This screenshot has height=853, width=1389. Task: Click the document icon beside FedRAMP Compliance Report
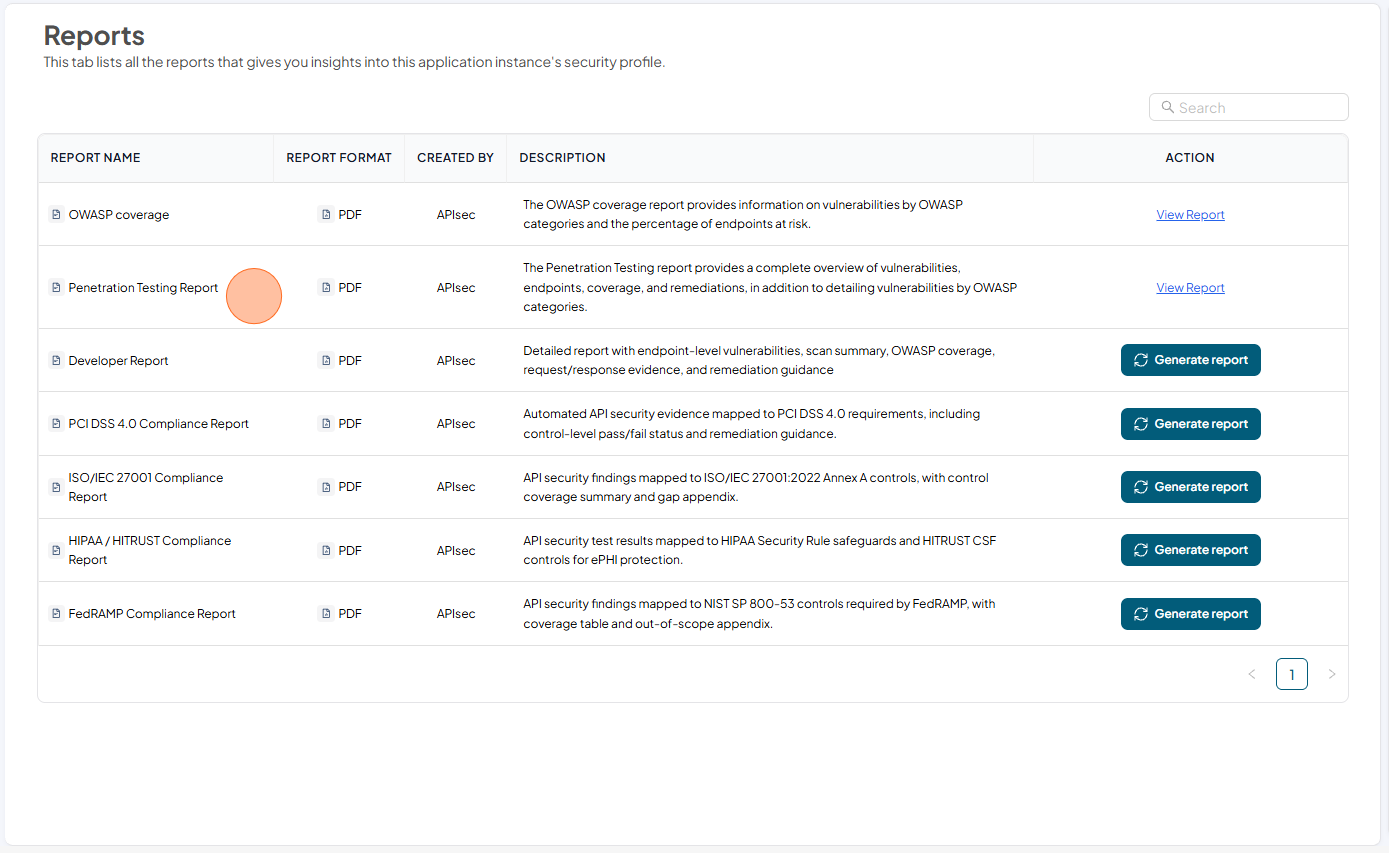(x=56, y=613)
